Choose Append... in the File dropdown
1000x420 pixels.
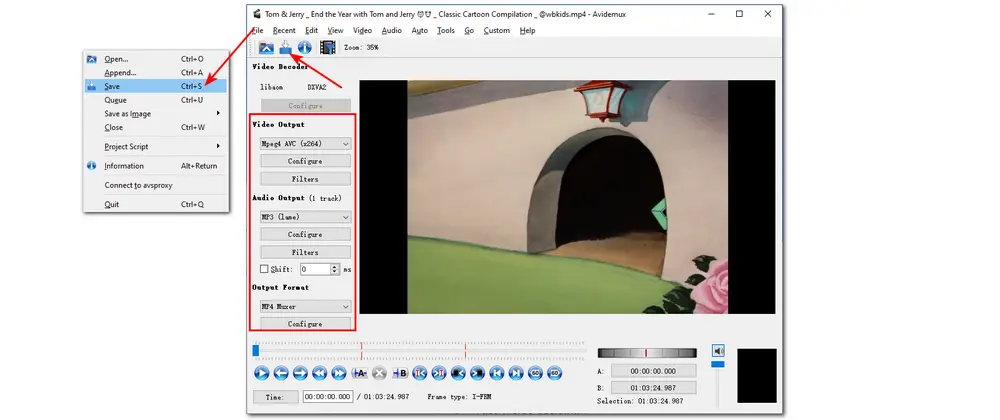(x=156, y=73)
